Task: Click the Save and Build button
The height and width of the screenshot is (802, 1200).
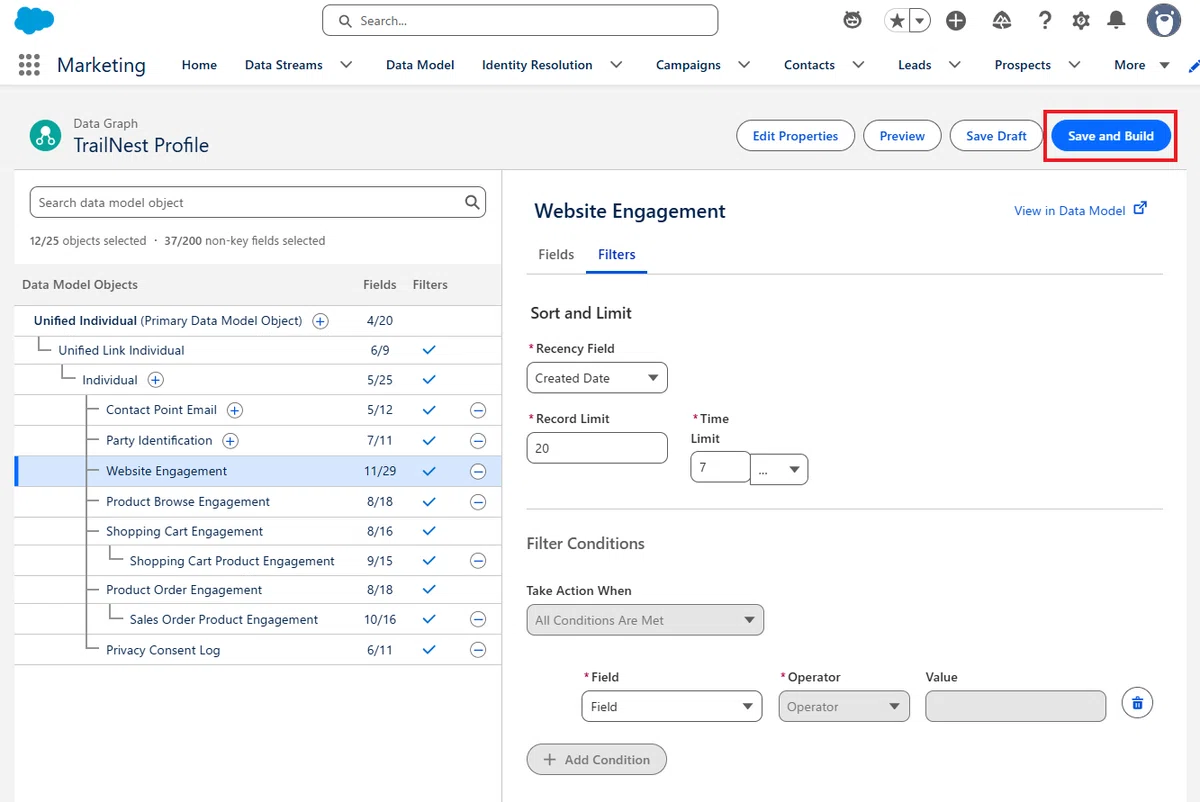Action: click(1111, 136)
